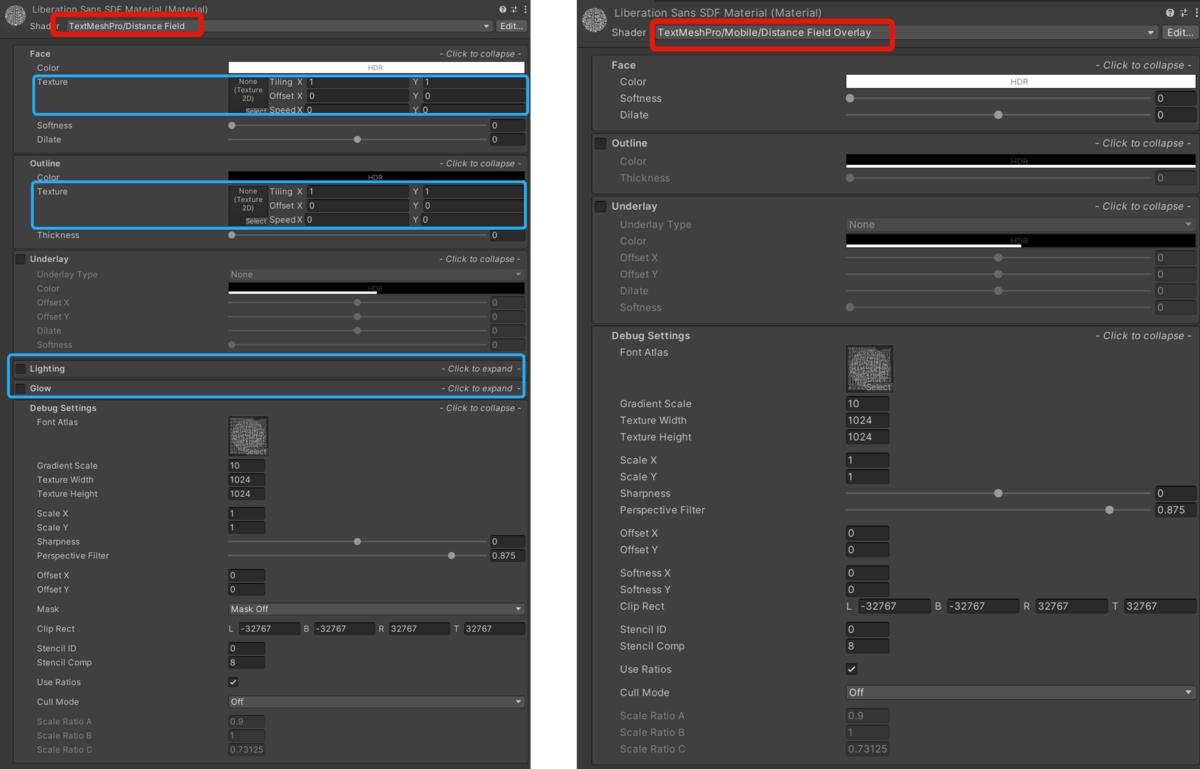Click Face Softness slider in right inspector

pyautogui.click(x=999, y=98)
